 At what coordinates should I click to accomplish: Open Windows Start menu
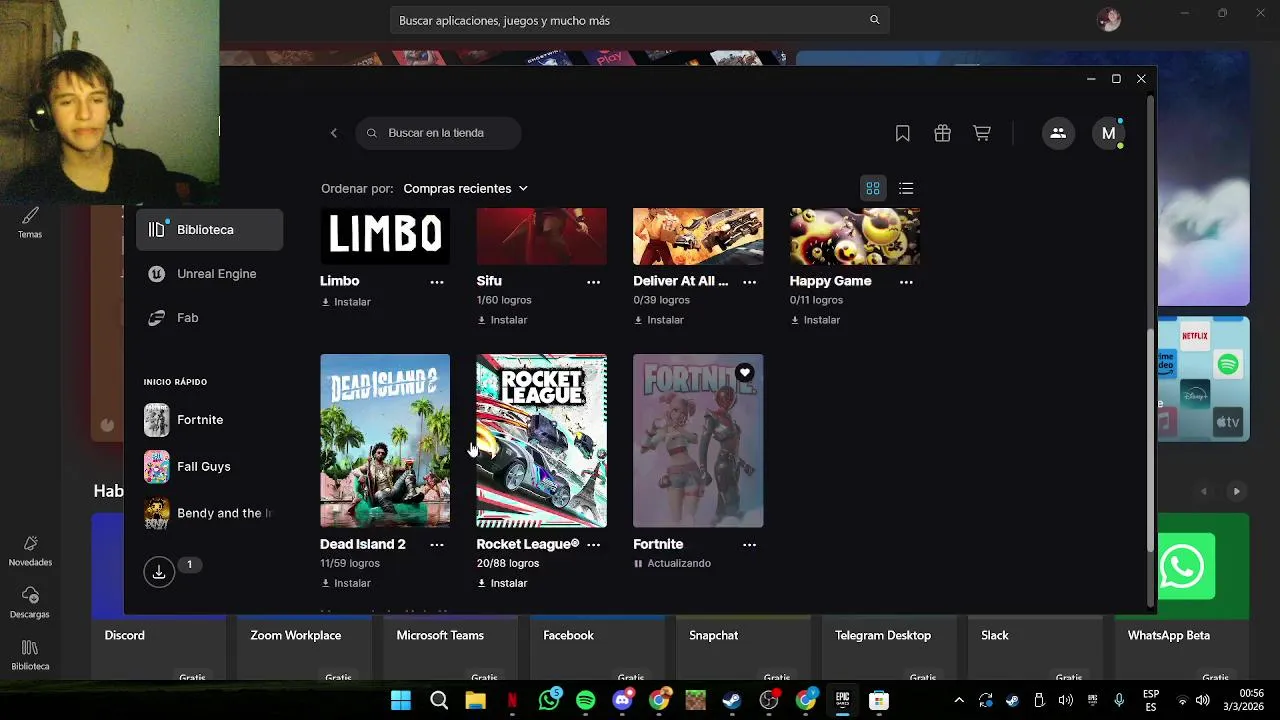401,700
